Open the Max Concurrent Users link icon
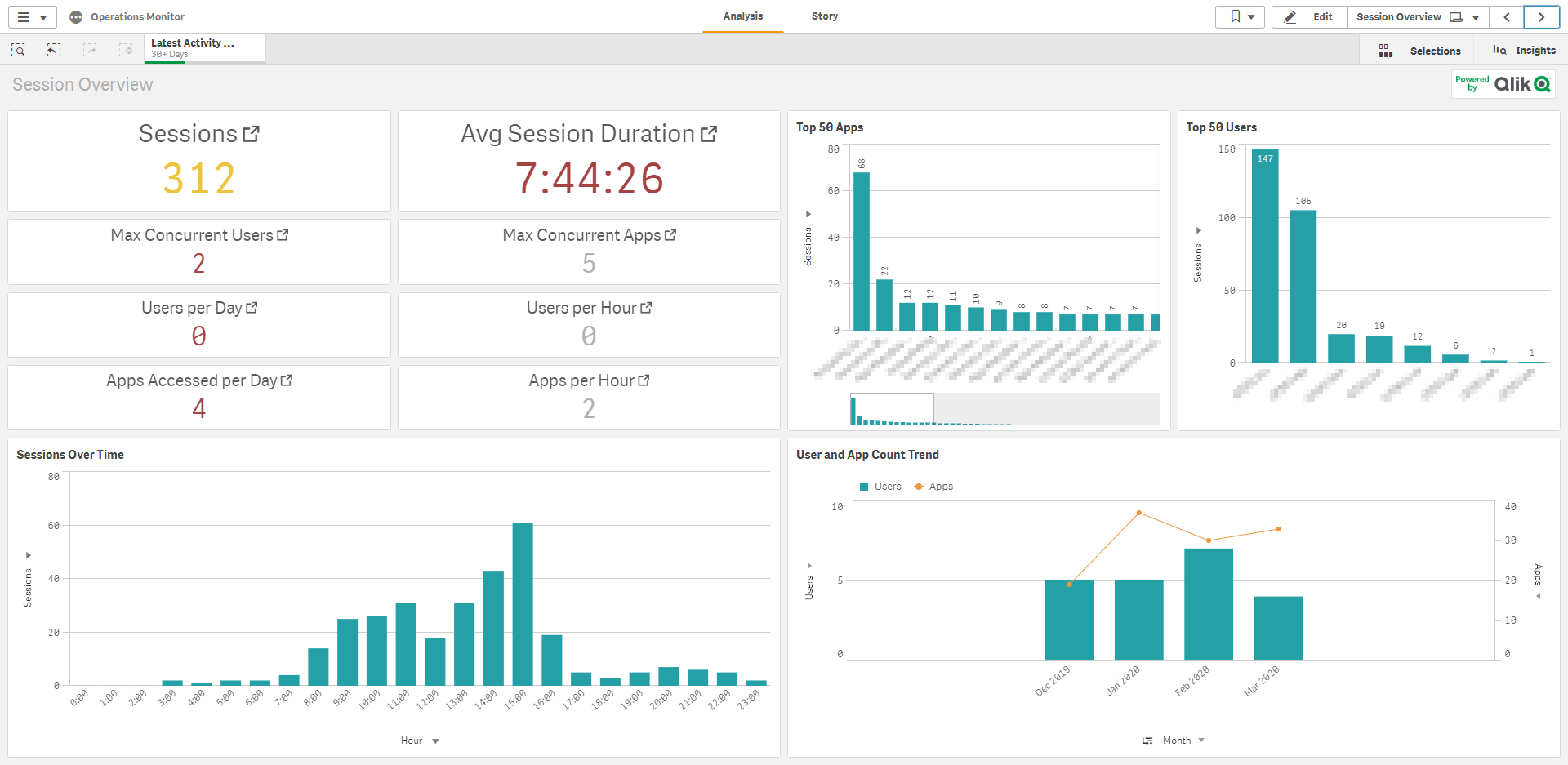Image resolution: width=1568 pixels, height=765 pixels. pyautogui.click(x=283, y=235)
